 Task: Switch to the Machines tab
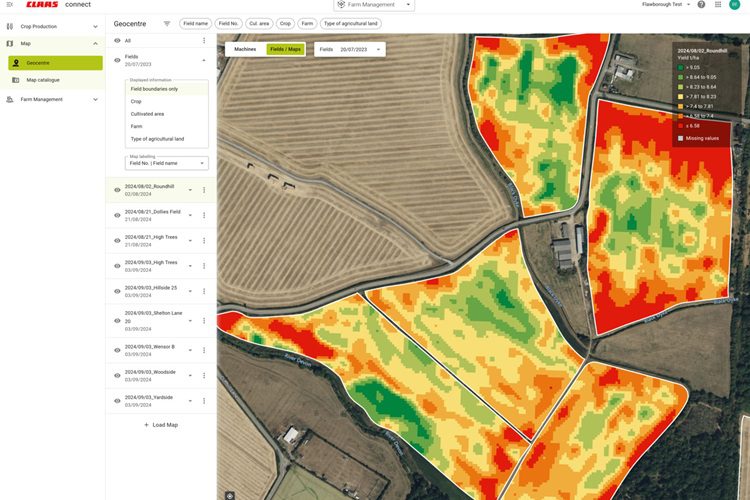[244, 49]
